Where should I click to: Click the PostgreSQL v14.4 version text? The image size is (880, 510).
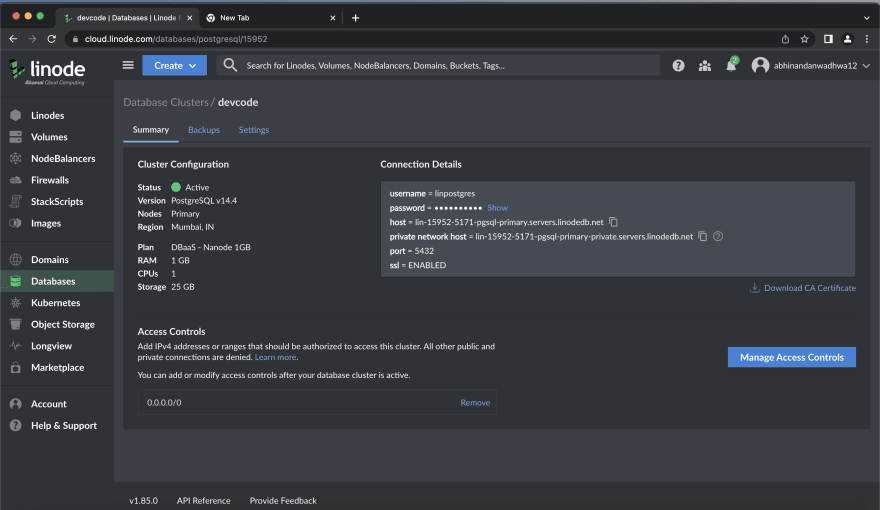[204, 200]
